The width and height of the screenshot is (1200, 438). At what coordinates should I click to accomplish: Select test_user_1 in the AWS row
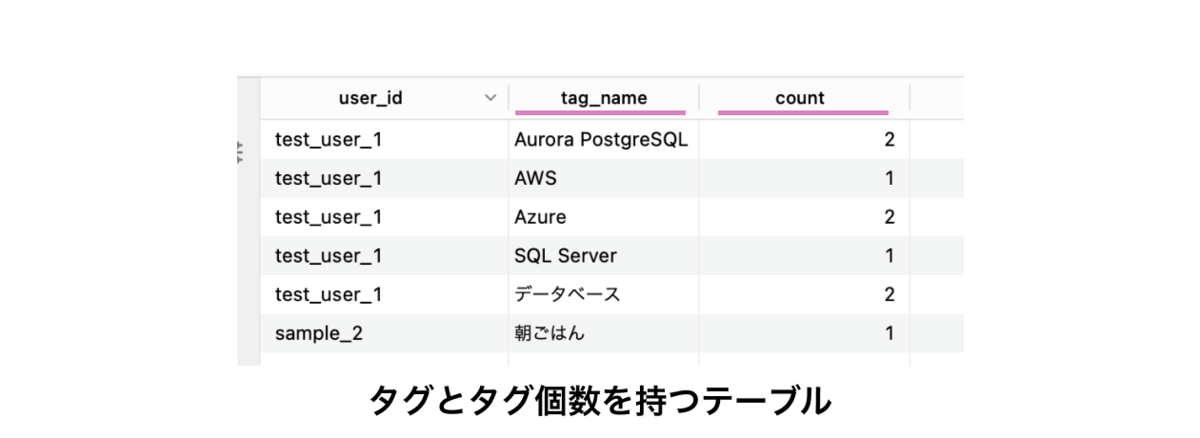[385, 178]
